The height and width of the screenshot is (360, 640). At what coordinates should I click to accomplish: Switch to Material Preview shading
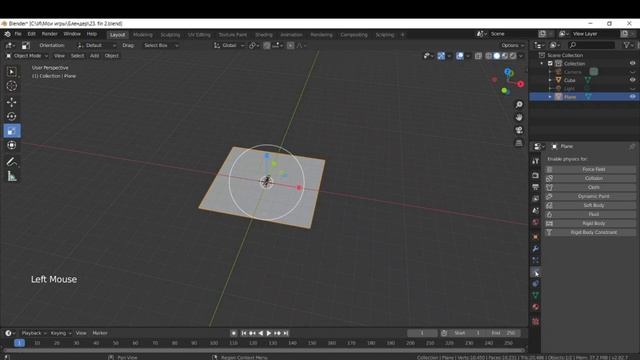505,56
